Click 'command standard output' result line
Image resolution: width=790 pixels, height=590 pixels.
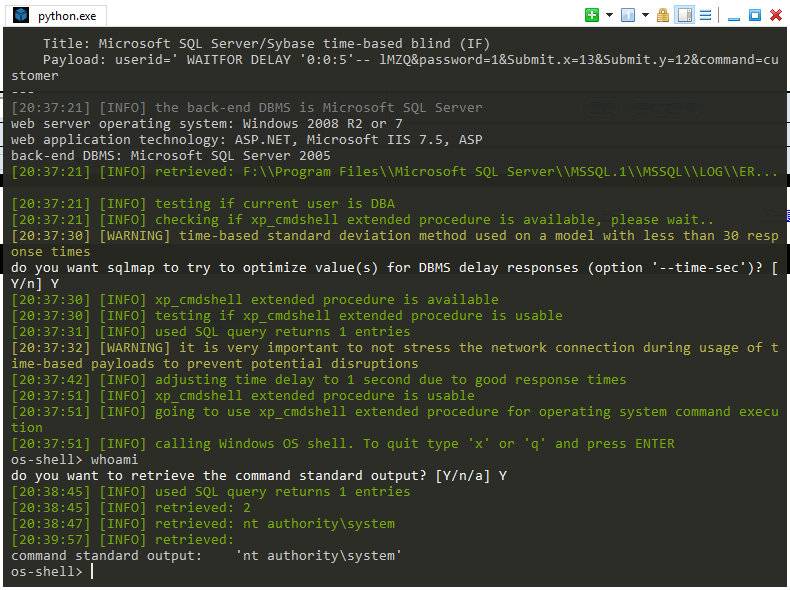click(207, 556)
